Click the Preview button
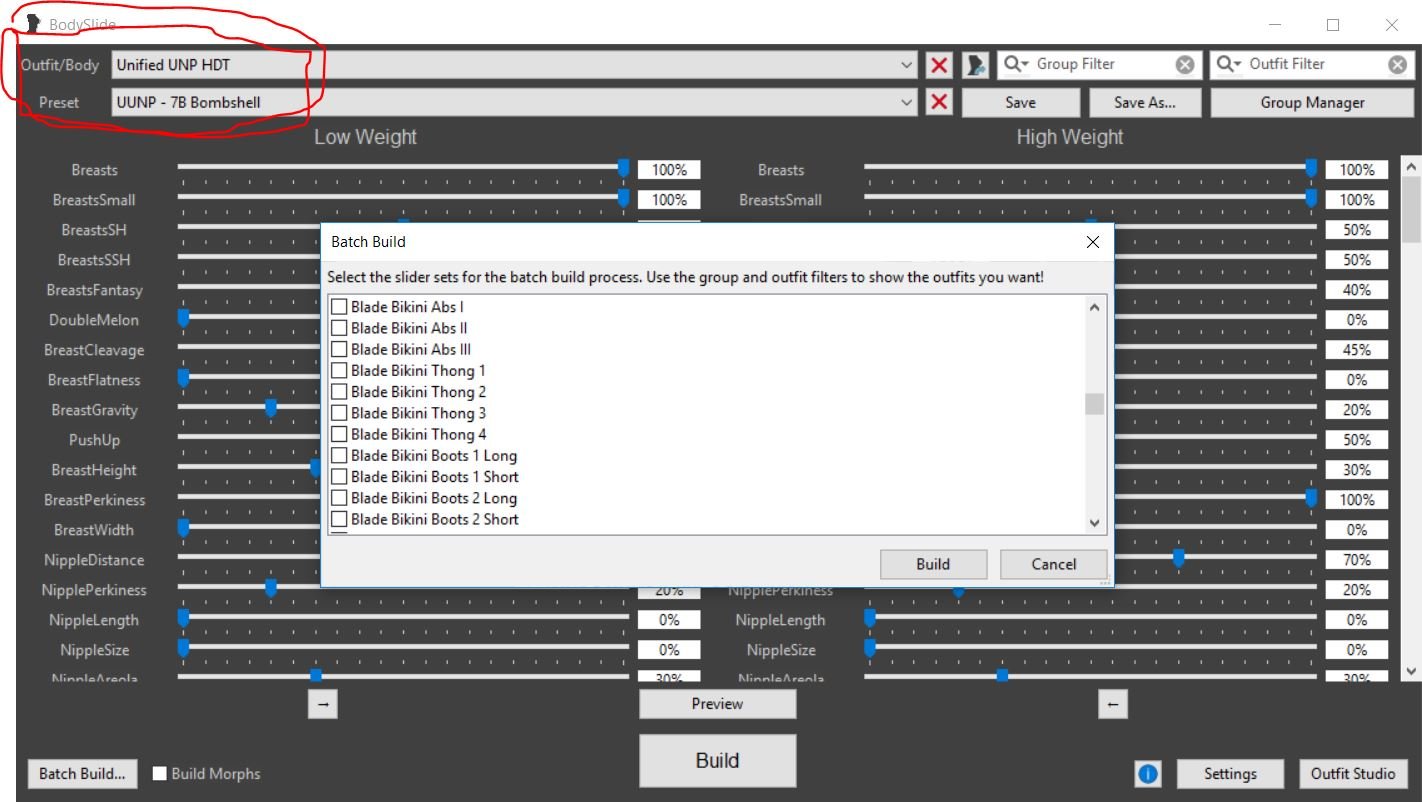The width and height of the screenshot is (1422, 802). 718,704
